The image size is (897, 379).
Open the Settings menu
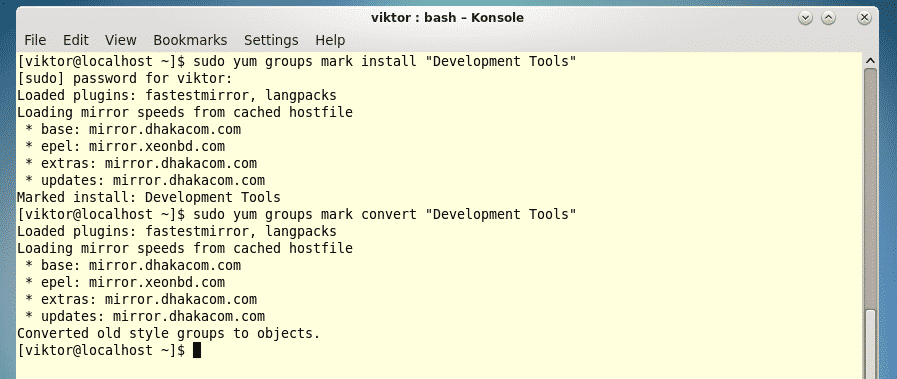(x=271, y=40)
